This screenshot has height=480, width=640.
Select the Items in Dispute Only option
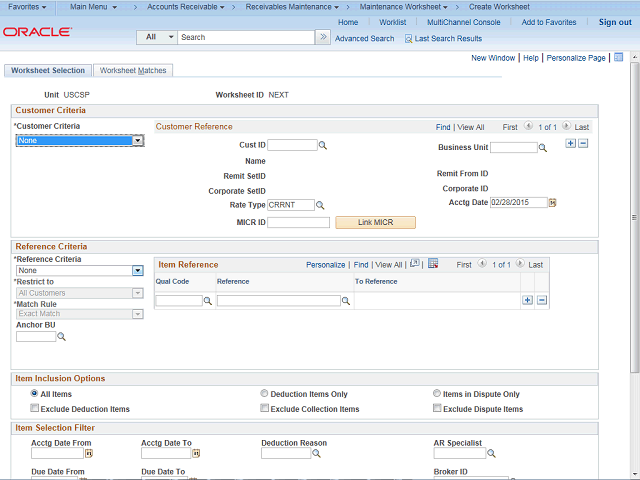(438, 394)
